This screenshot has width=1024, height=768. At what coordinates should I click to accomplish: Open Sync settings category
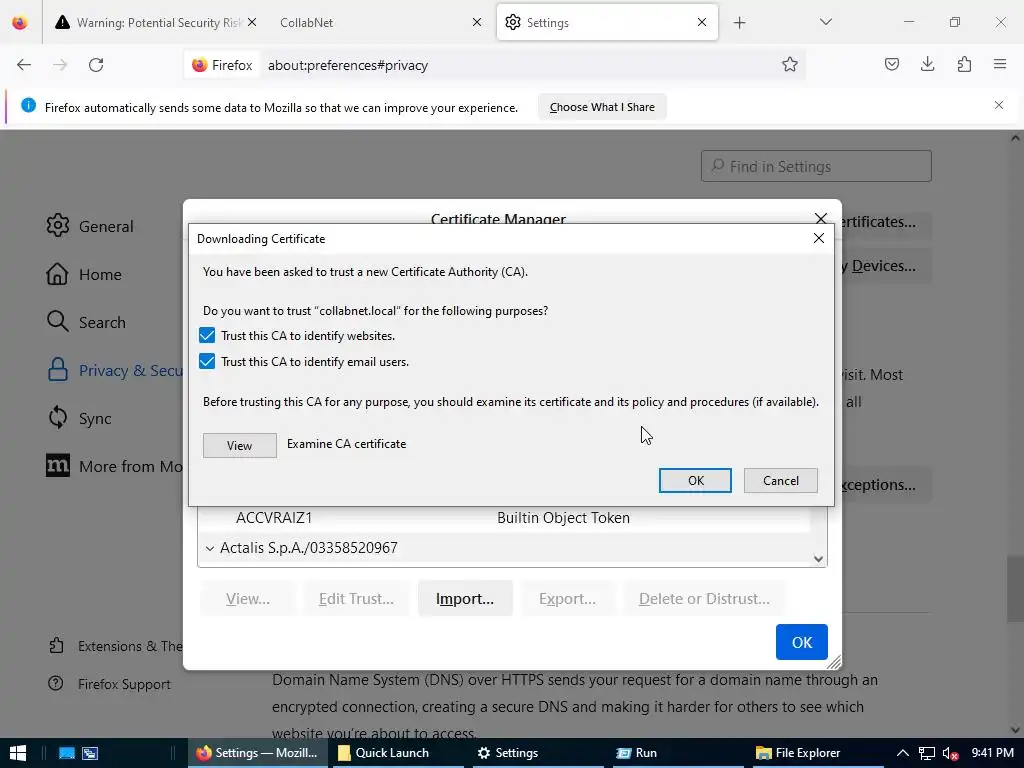pyautogui.click(x=79, y=418)
